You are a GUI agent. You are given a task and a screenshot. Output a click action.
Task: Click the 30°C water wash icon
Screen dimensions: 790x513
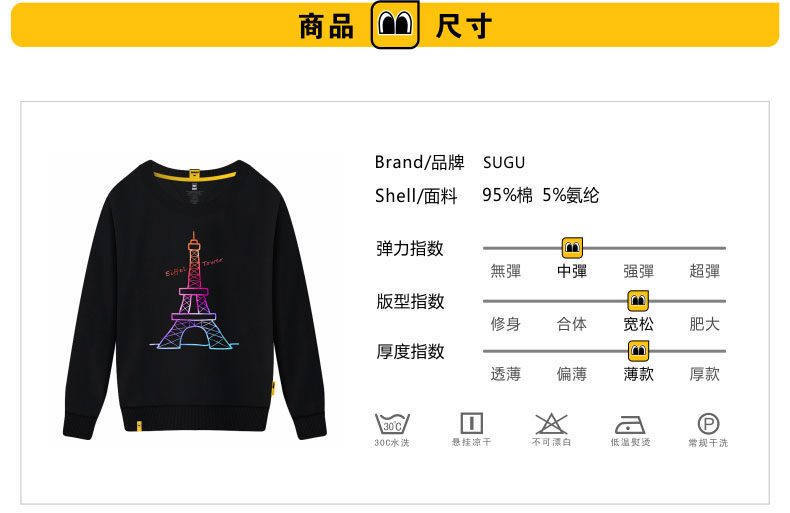(x=392, y=423)
